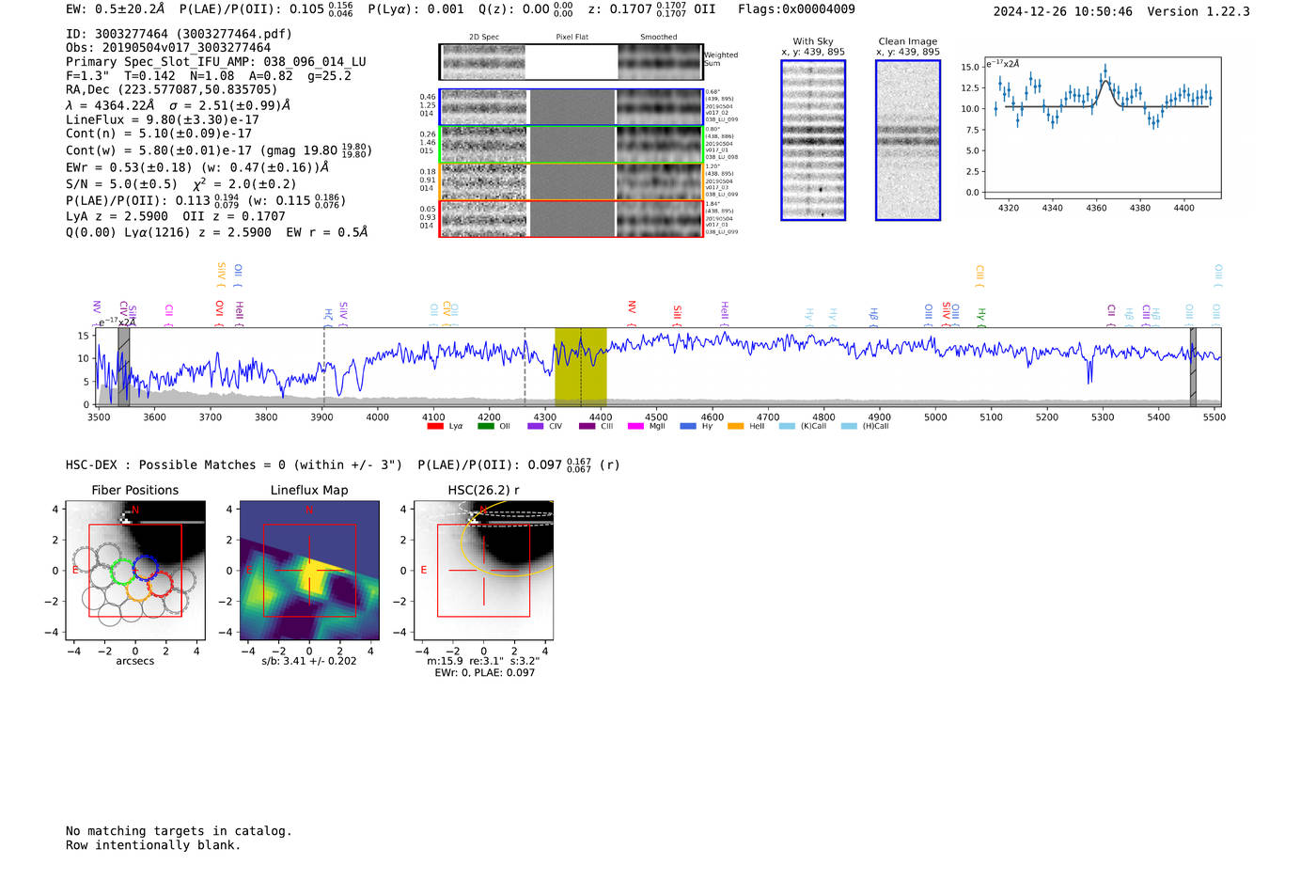Click the S/N = 5.0 text

tap(121, 184)
